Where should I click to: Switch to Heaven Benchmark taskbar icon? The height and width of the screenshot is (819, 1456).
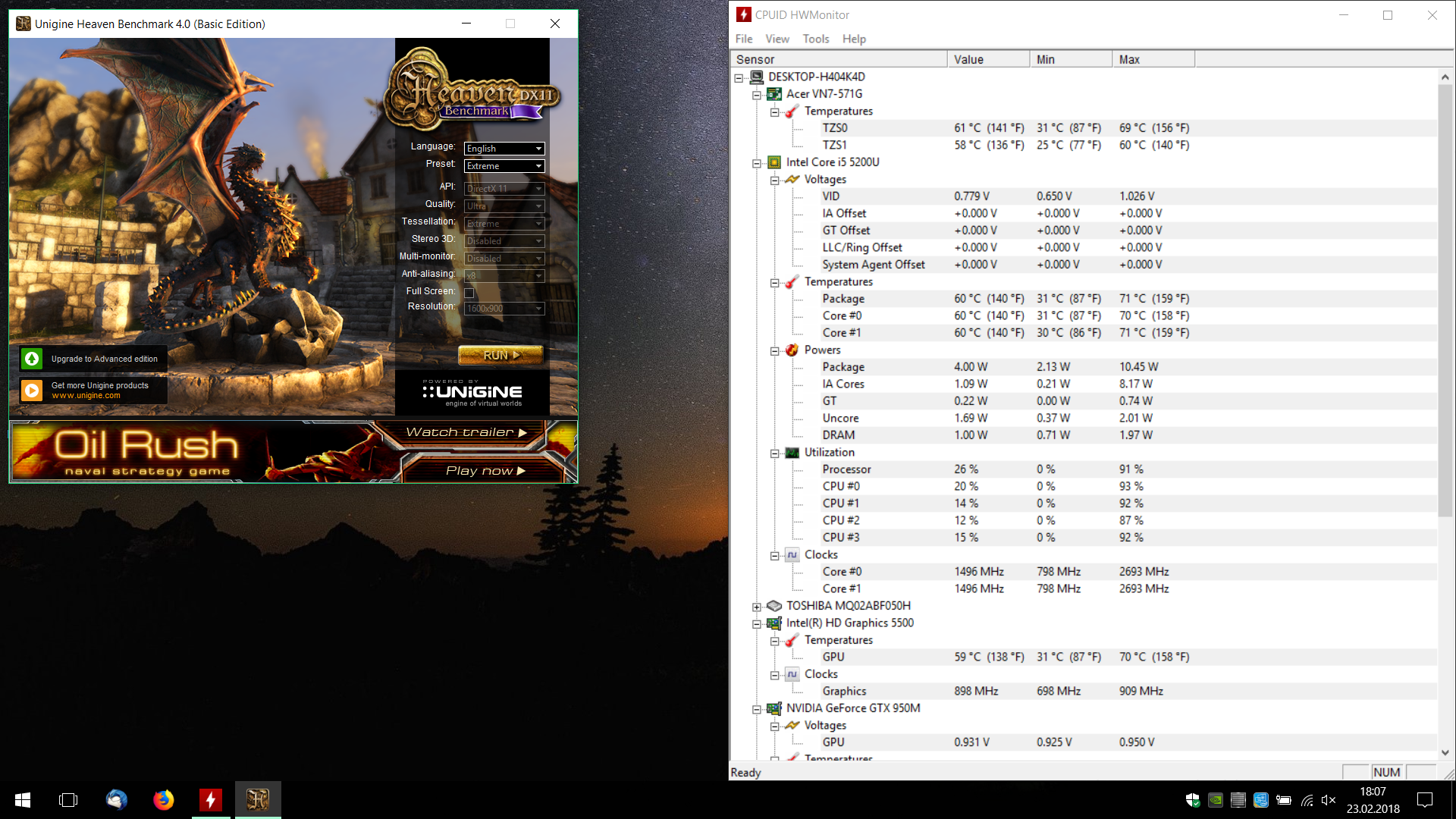point(258,800)
